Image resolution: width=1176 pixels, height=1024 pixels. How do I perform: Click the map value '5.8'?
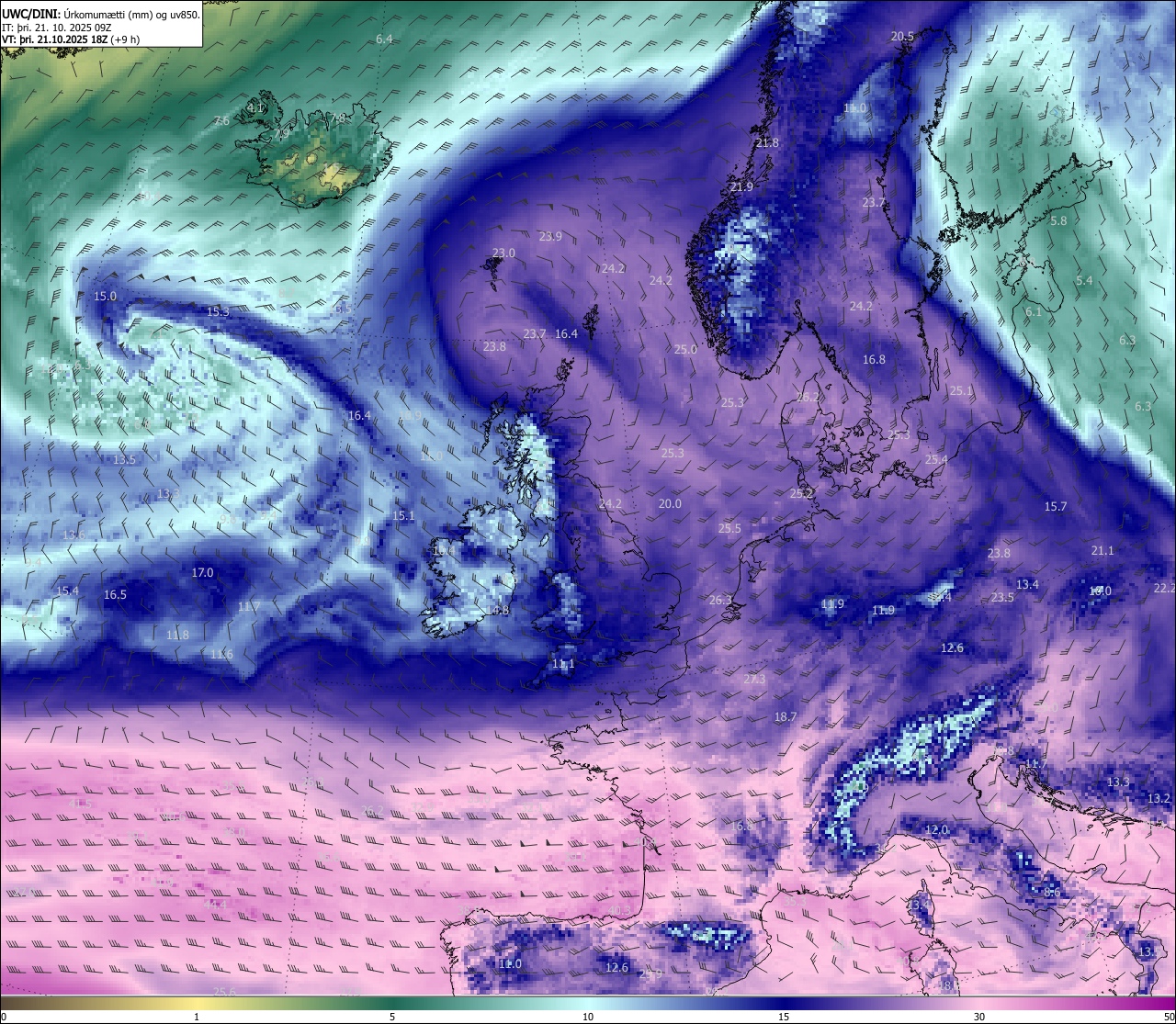1058,220
